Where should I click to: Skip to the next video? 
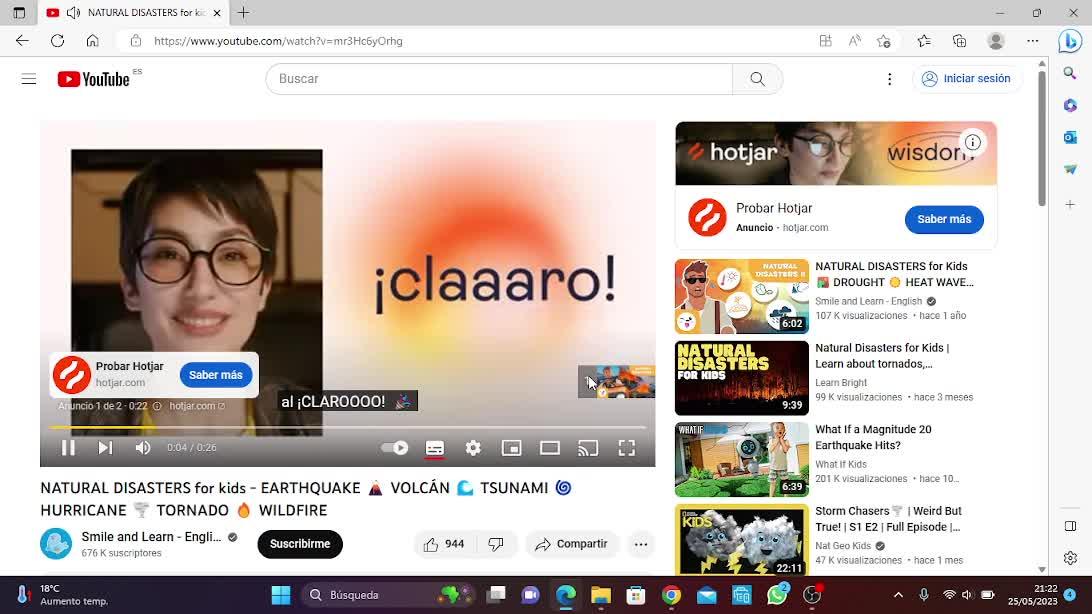(x=105, y=448)
